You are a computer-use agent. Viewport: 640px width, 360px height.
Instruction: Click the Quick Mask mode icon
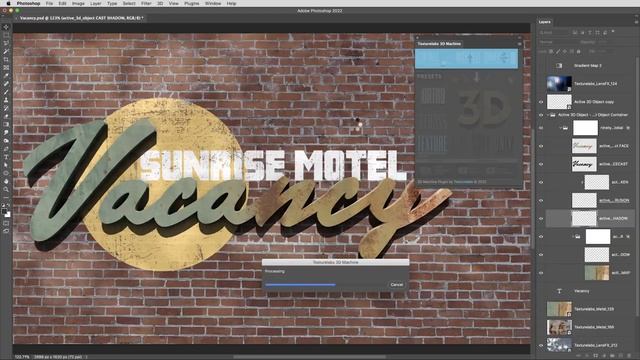tap(6, 224)
